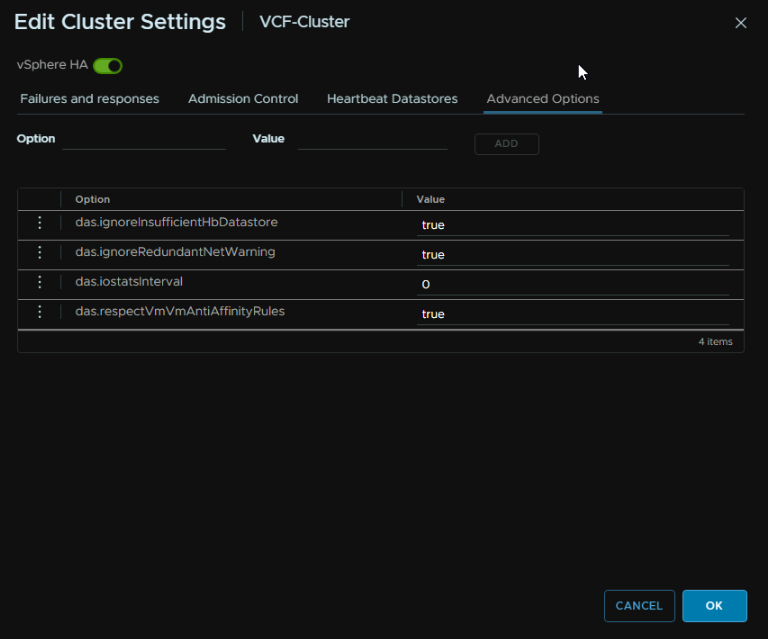Edit value of das.ignoreRedundantNetWarning
The width and height of the screenshot is (768, 639).
pos(573,255)
